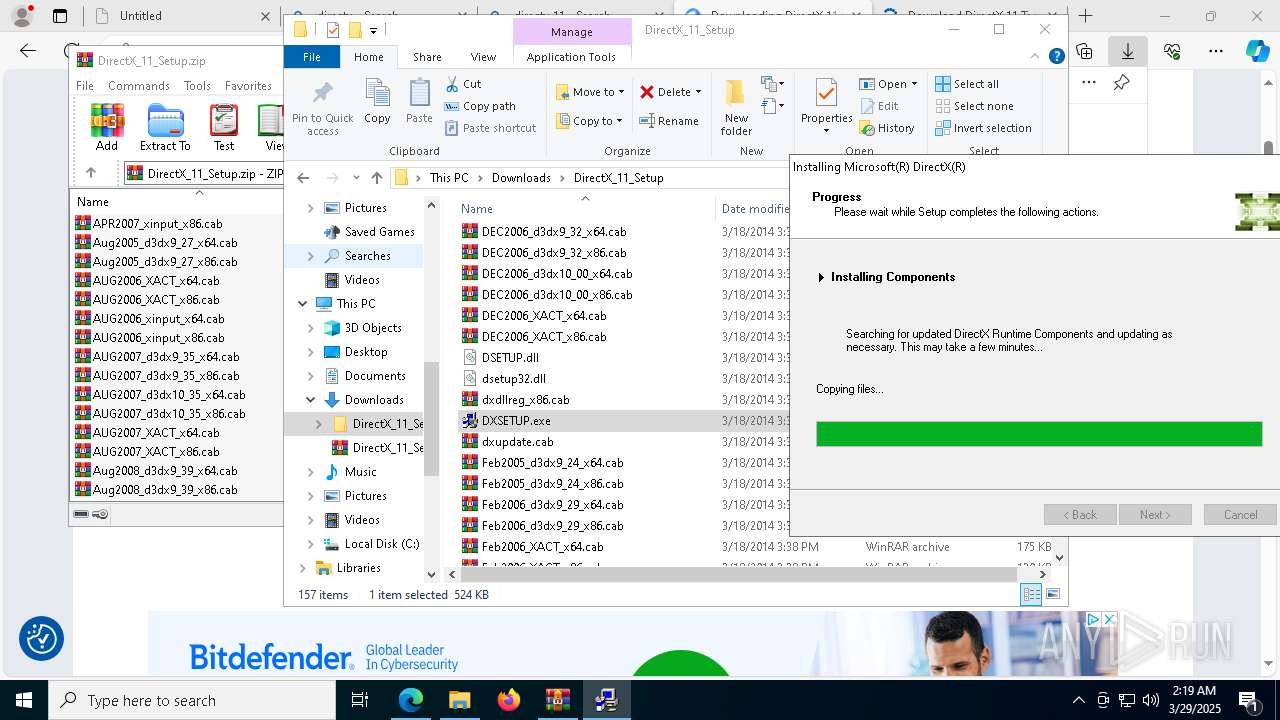Click Task View on the taskbar
The image size is (1280, 720).
(360, 700)
